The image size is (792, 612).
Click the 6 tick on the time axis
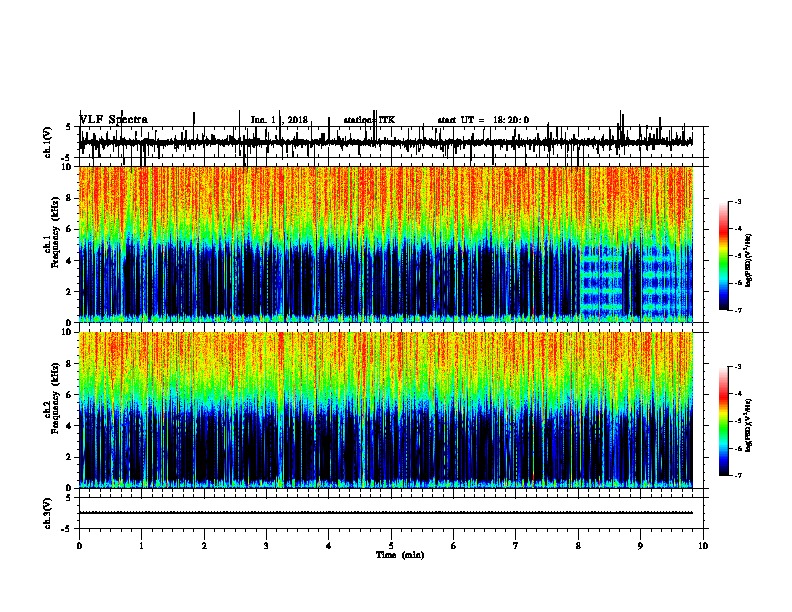[454, 546]
